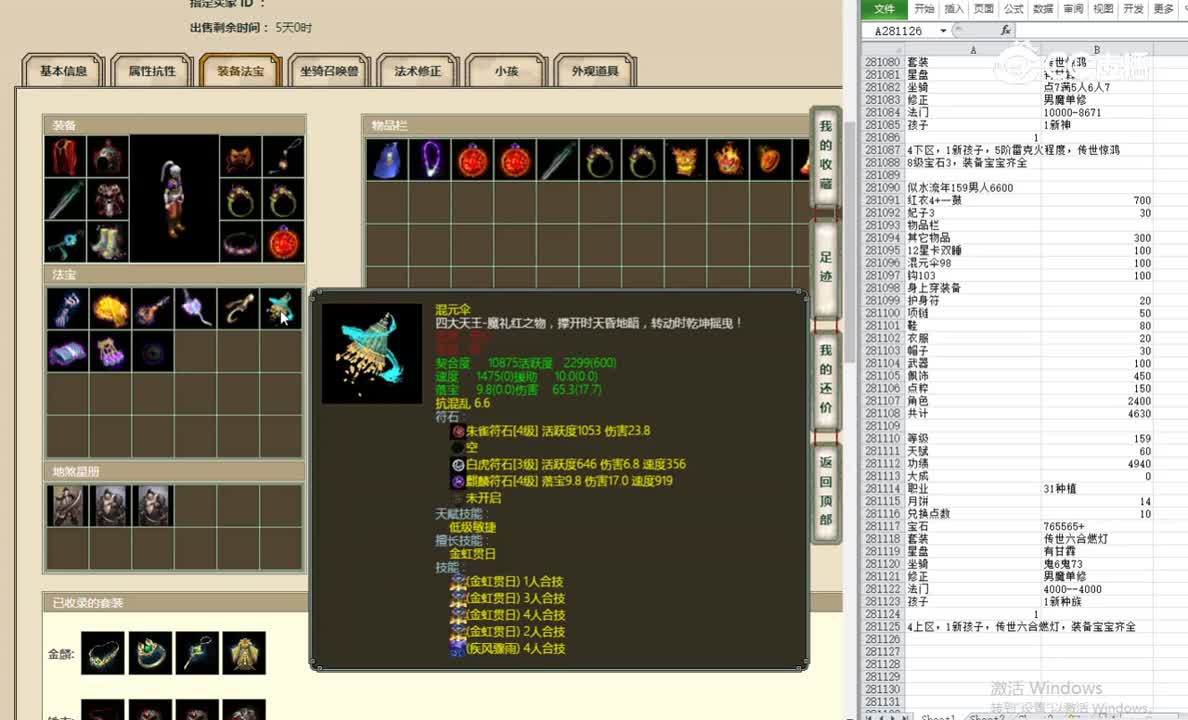Select column A header in Excel
This screenshot has width=1188, height=720.
point(973,50)
